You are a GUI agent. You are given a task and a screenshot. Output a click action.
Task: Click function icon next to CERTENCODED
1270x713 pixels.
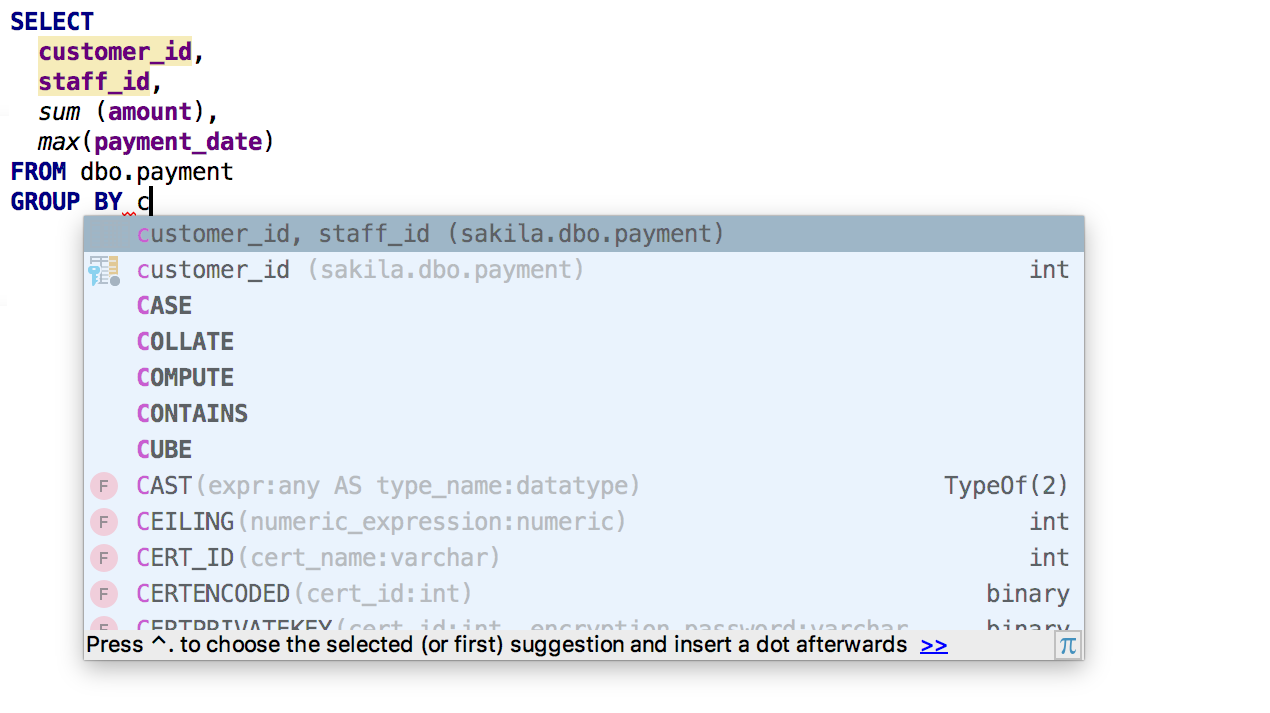(x=104, y=595)
